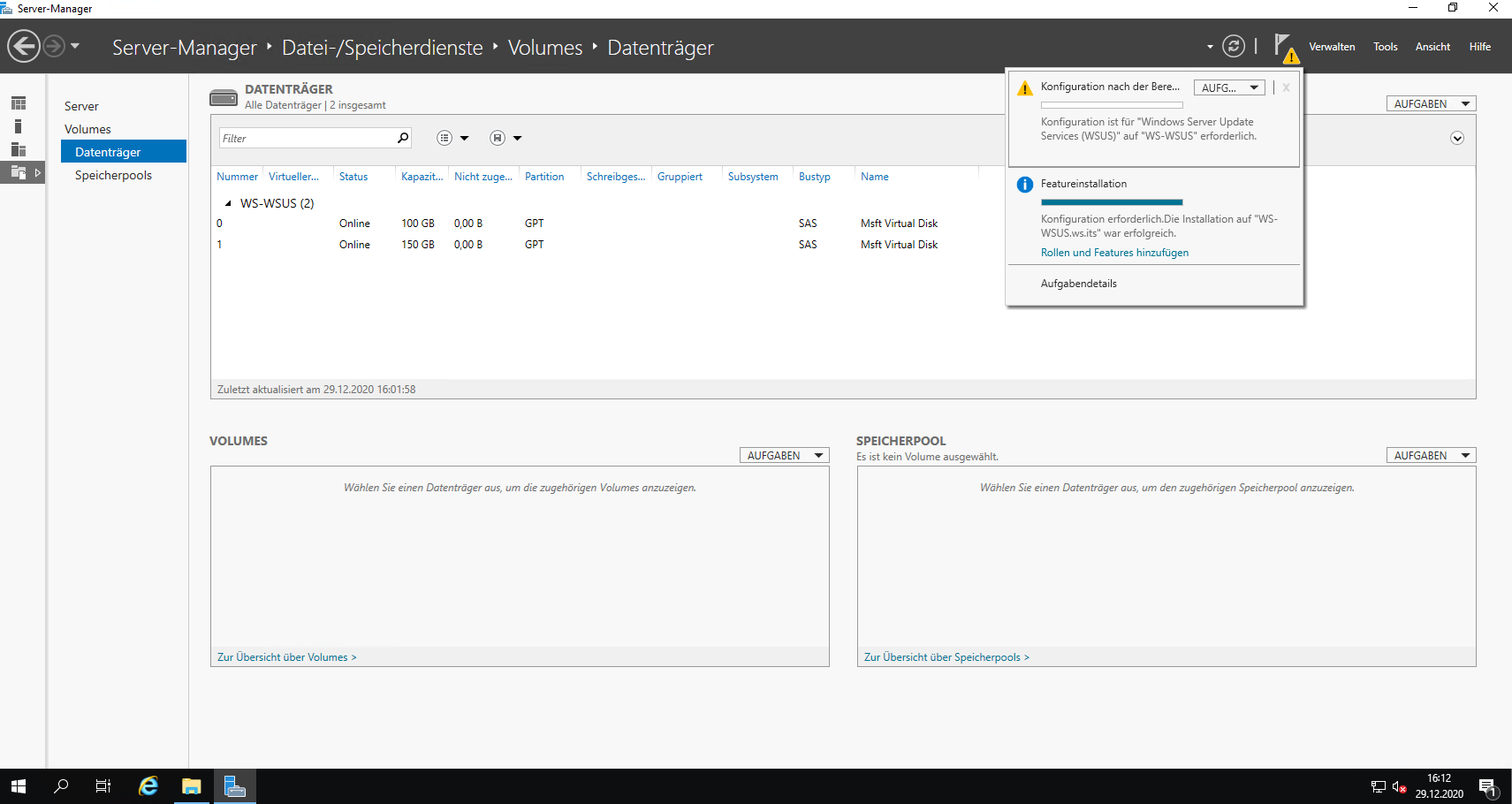This screenshot has width=1512, height=804.
Task: Open All Servers icon in sidebar
Action: 19,149
